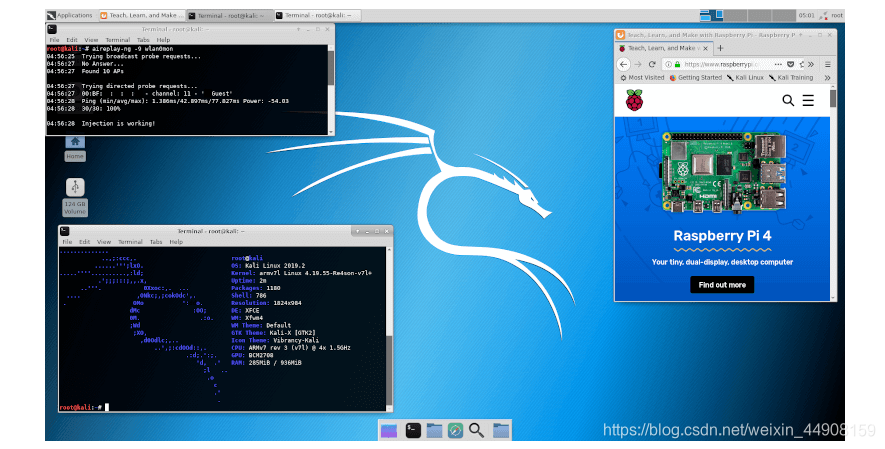This screenshot has height=449, width=885.
Task: Click the 'OS: Kali Linux 2019.2' line
Action: click(x=268, y=266)
